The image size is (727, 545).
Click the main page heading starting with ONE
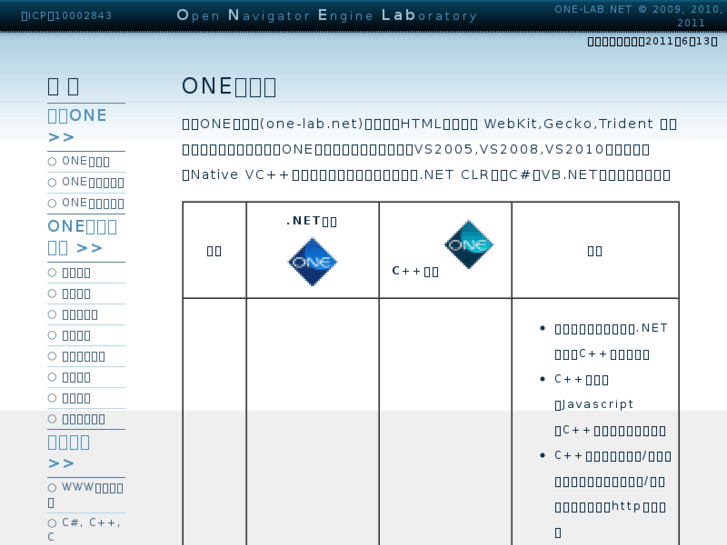tap(229, 87)
